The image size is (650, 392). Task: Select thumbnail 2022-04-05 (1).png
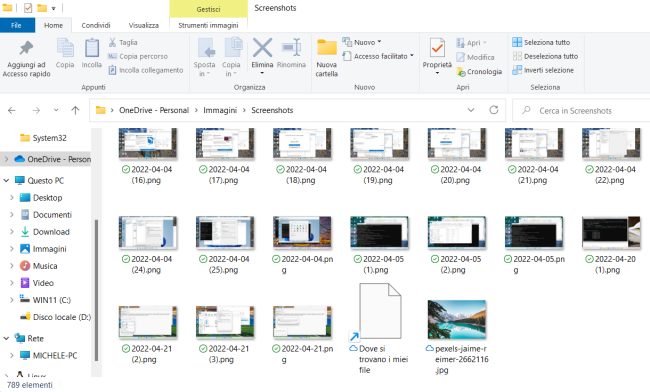[x=379, y=232]
